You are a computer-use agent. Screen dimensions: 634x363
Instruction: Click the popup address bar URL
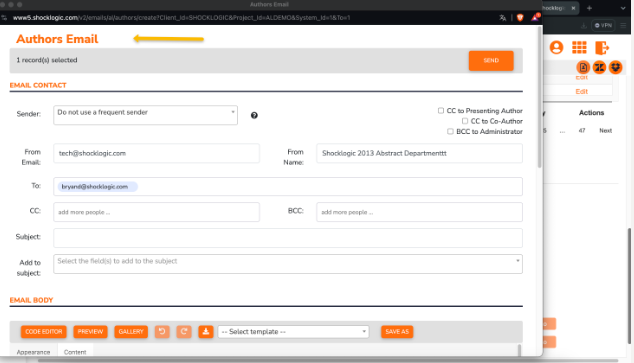tap(181, 18)
